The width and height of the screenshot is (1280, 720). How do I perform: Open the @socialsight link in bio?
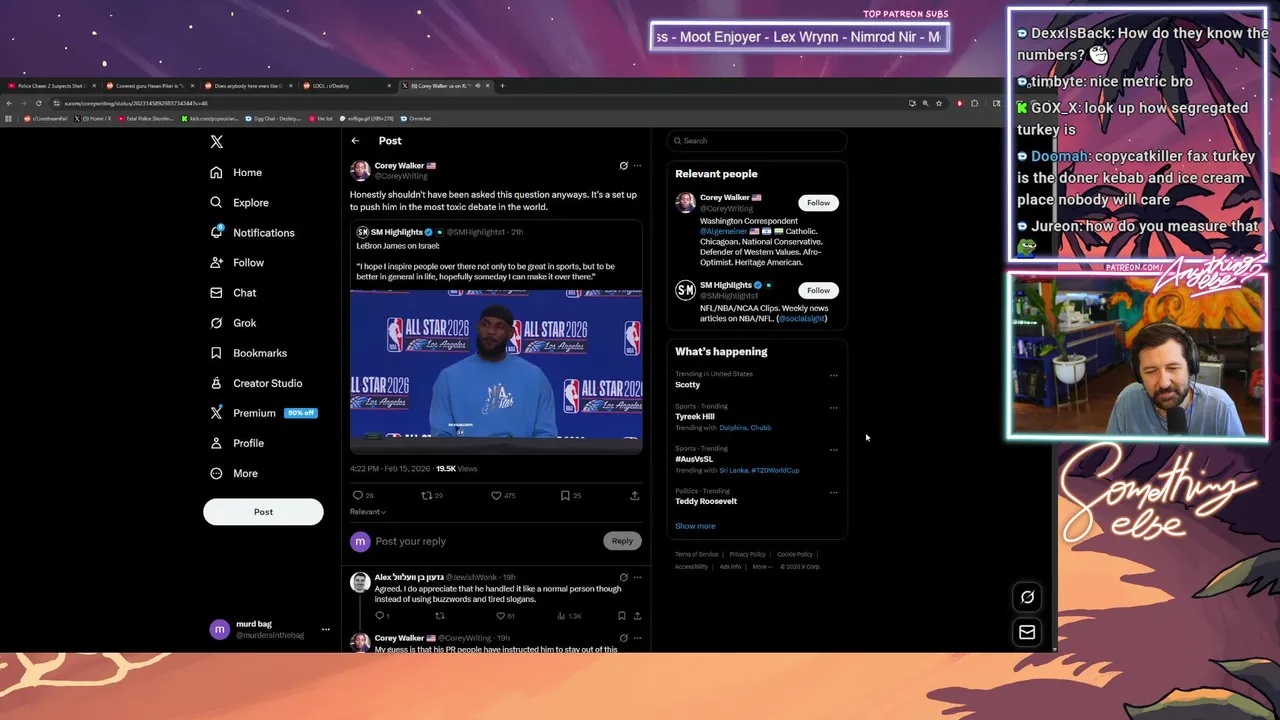(802, 318)
